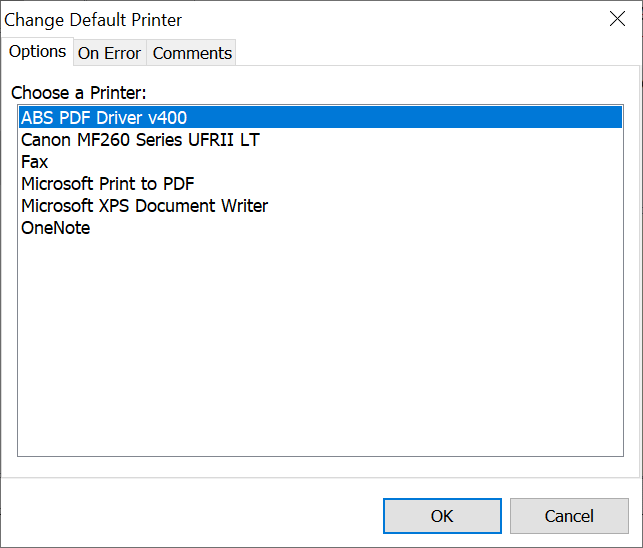Select the Options tab
643x548 pixels.
click(x=38, y=51)
